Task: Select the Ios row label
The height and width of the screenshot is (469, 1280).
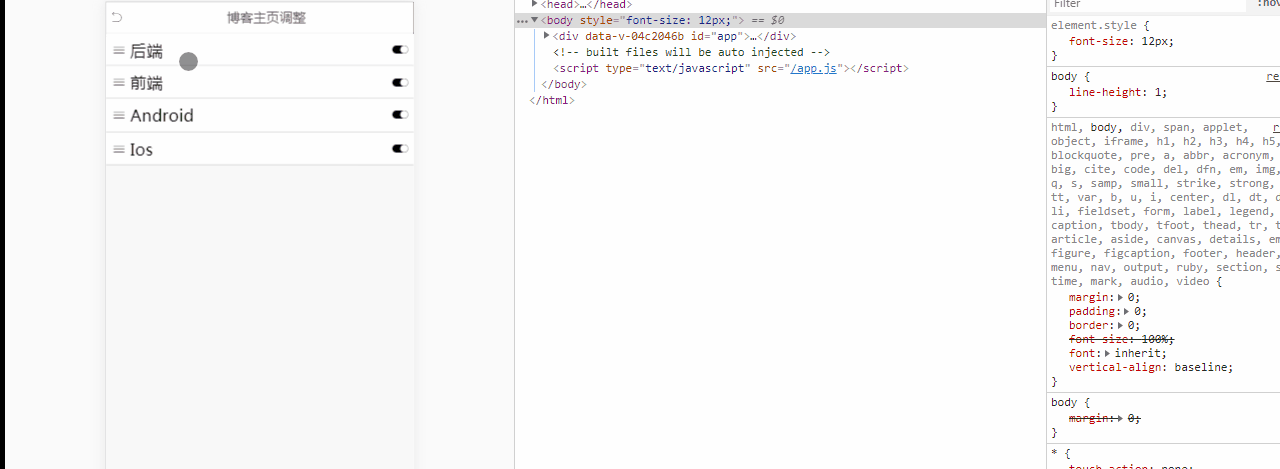Action: [141, 150]
